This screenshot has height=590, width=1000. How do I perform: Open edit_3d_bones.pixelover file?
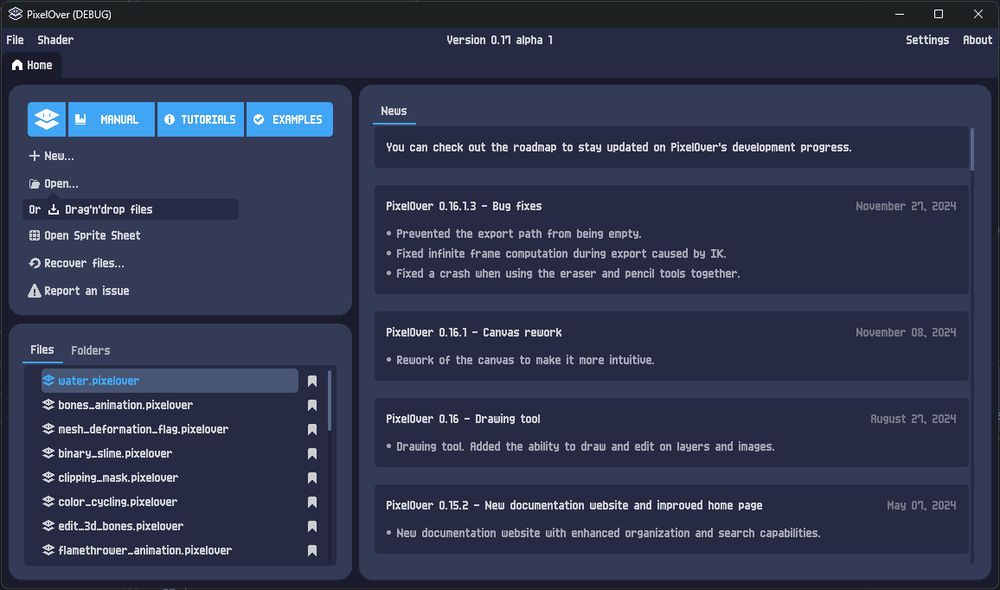(170, 526)
